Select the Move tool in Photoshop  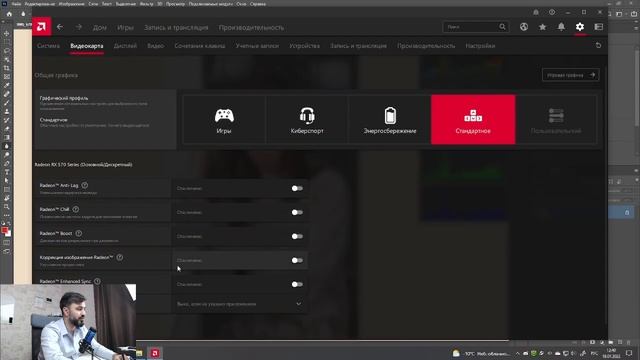click(x=7, y=33)
